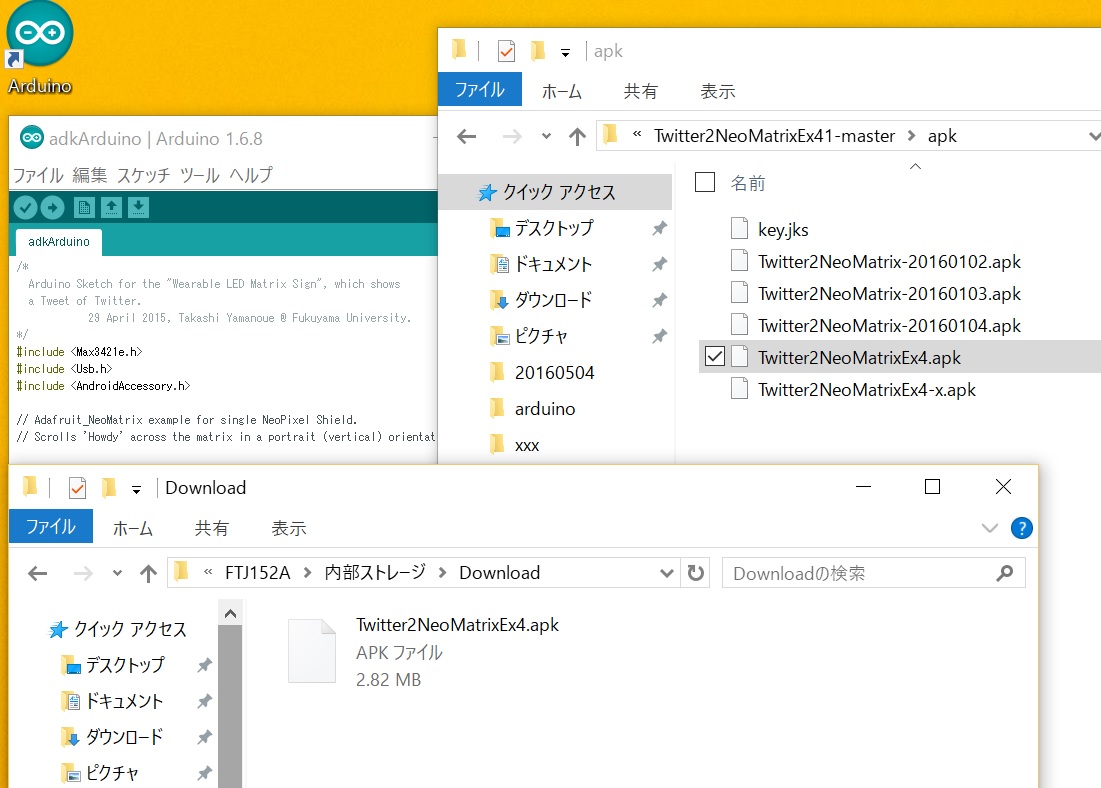This screenshot has height=788, width=1101.
Task: Switch to 表示 tab in apk window
Action: 718,91
